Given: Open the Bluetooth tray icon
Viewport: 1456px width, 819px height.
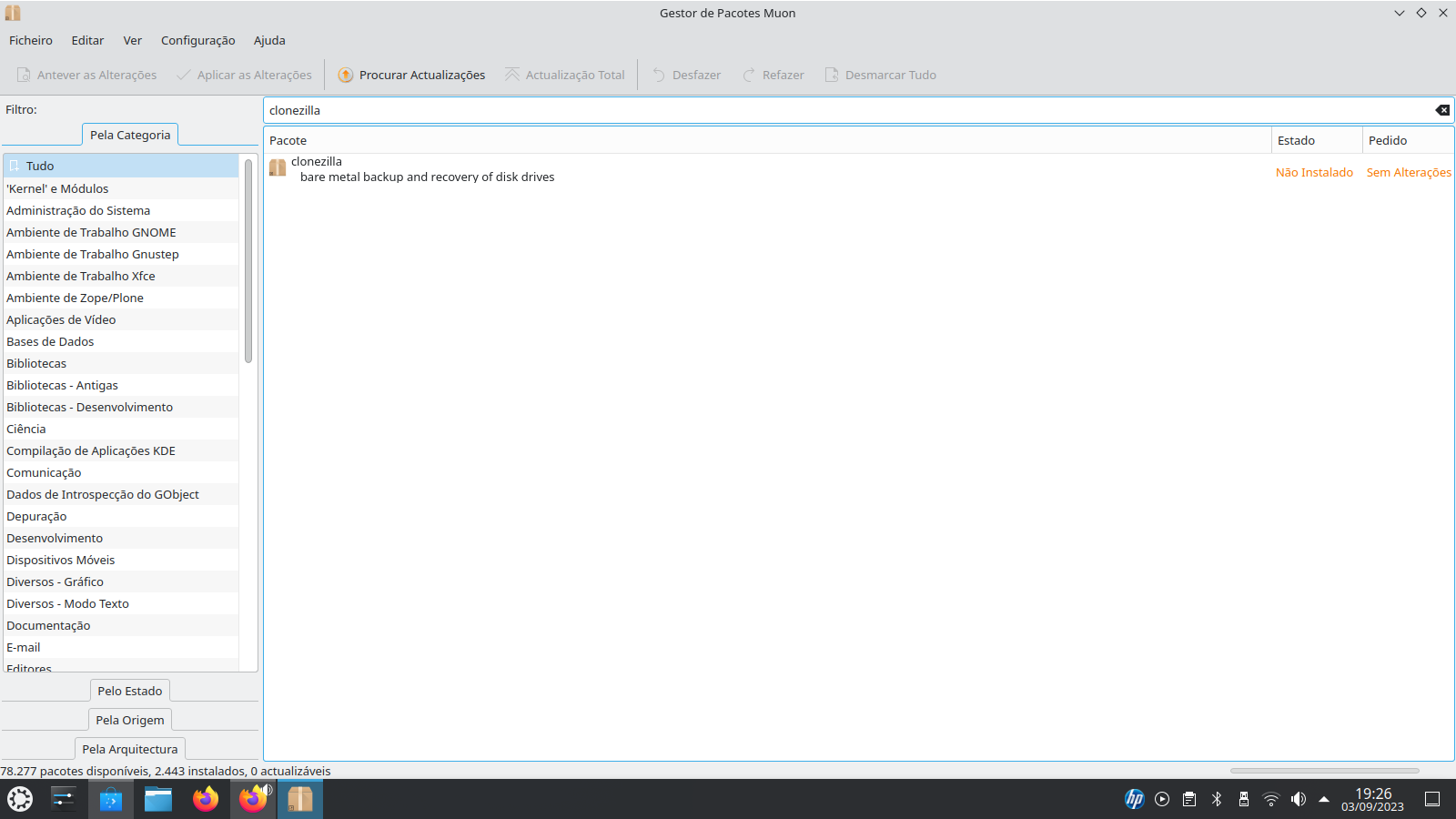Looking at the screenshot, I should coord(1217,799).
